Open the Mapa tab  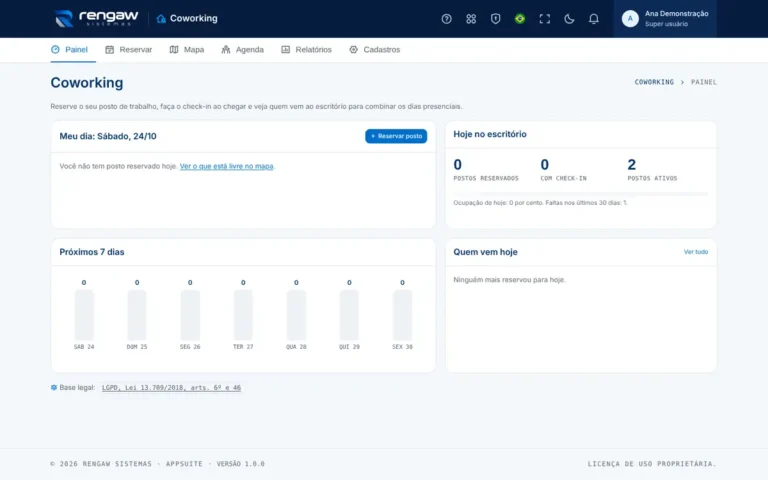coord(187,49)
